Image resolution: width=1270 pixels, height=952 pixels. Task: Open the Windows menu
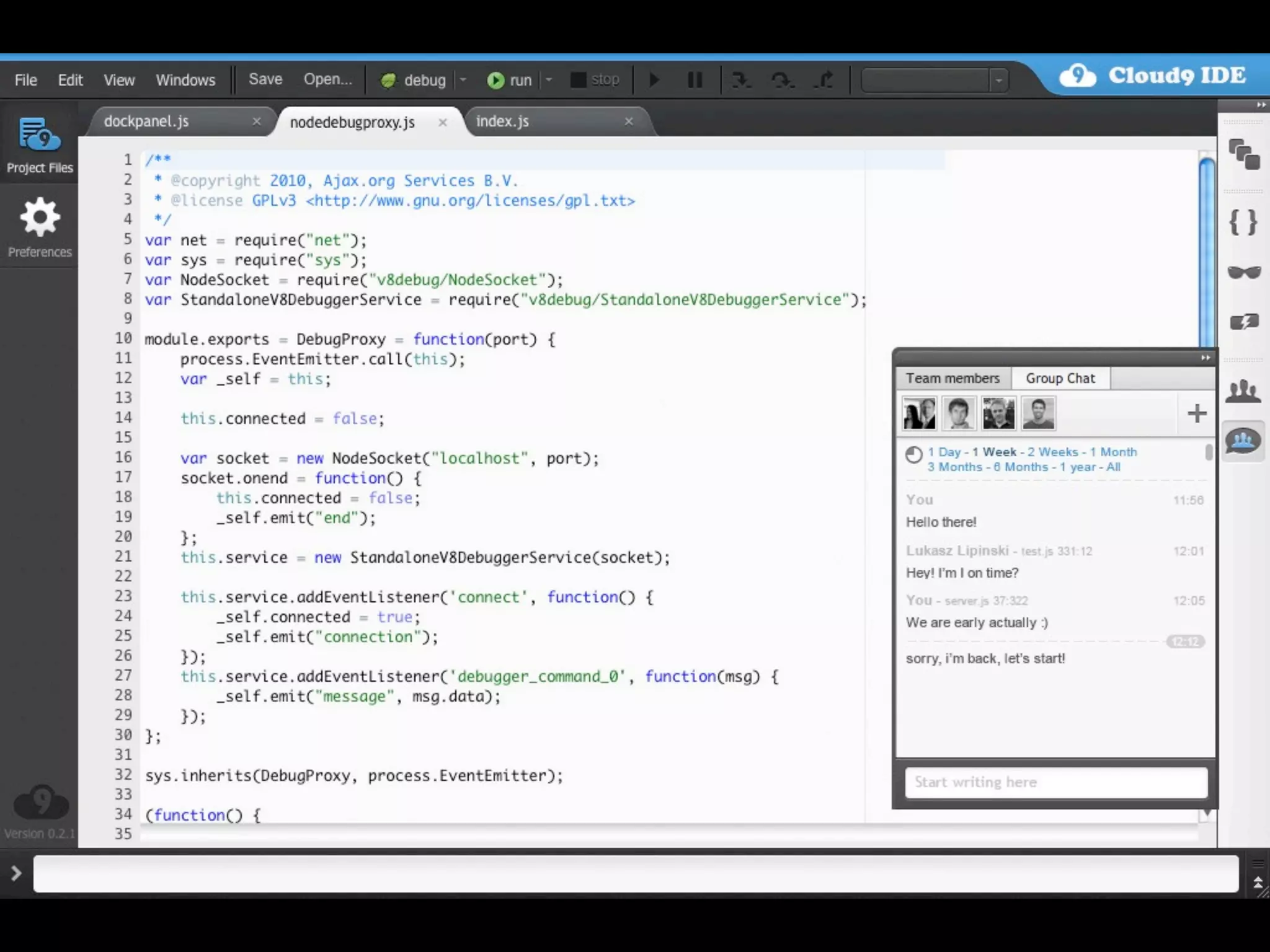click(x=185, y=80)
